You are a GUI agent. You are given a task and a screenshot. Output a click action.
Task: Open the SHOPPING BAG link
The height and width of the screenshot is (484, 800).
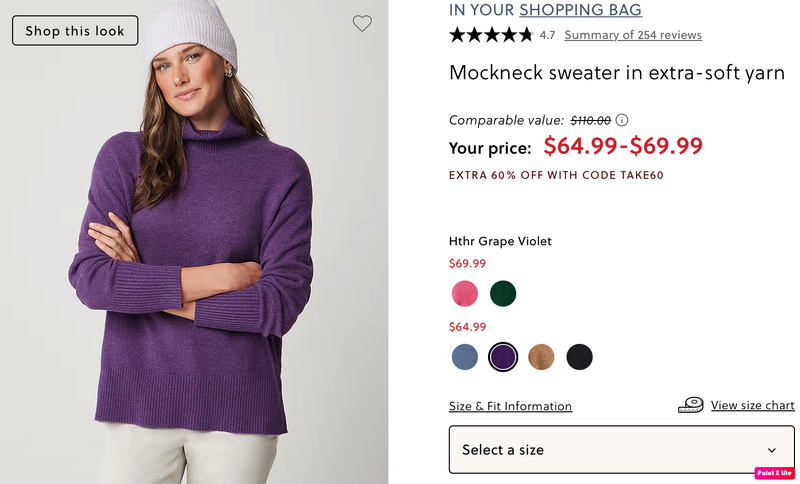pyautogui.click(x=580, y=11)
